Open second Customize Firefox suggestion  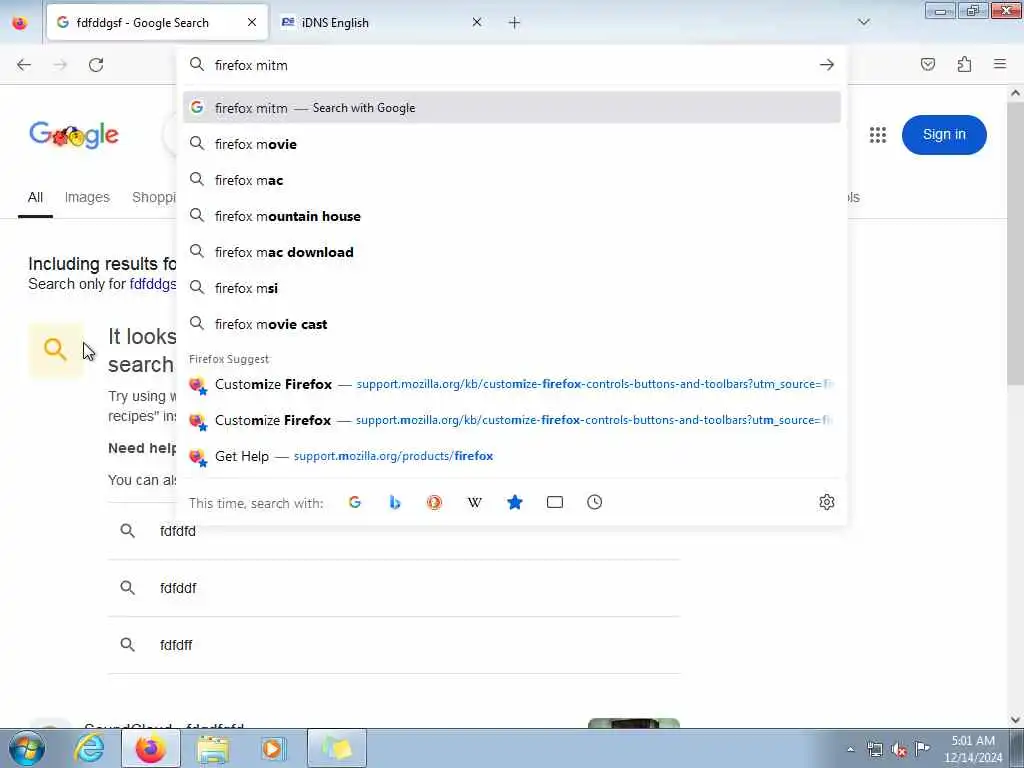coord(512,420)
